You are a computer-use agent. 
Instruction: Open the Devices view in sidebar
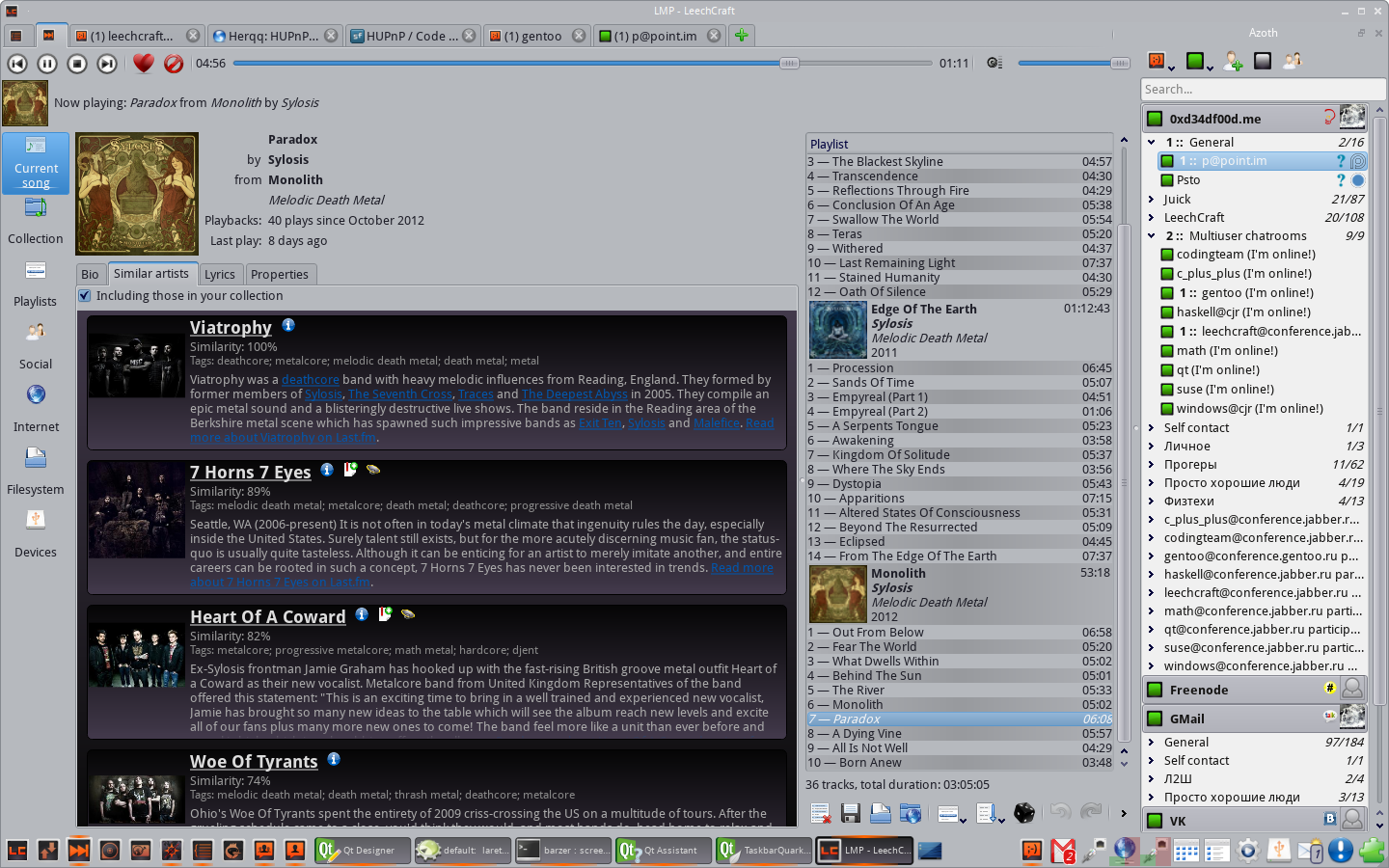pyautogui.click(x=36, y=535)
